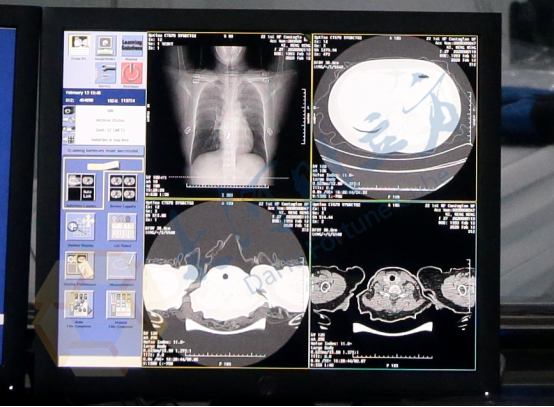
Task: Select the bottom-right neck axial CT viewport
Action: [x=393, y=285]
